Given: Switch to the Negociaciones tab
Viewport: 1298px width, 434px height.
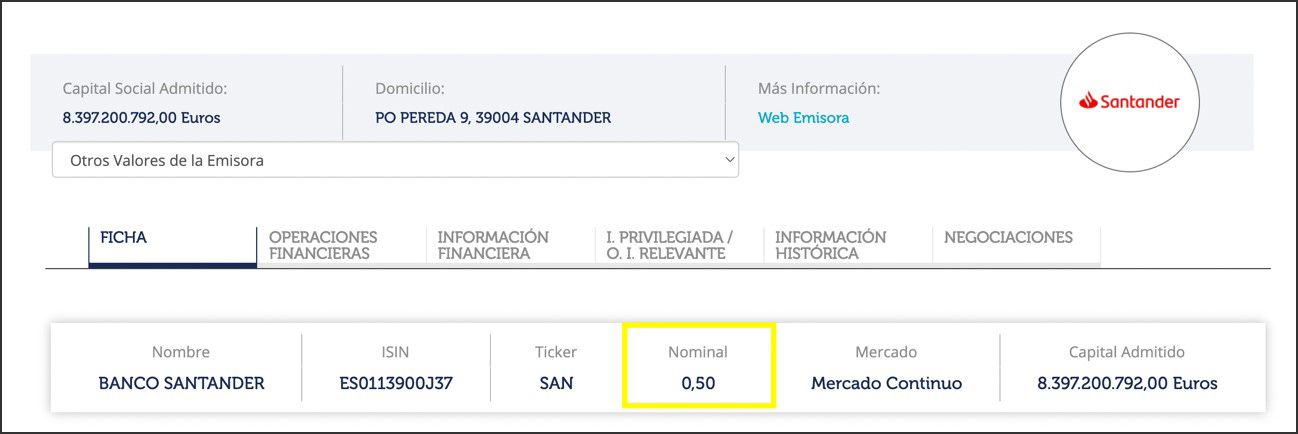Looking at the screenshot, I should point(1008,238).
